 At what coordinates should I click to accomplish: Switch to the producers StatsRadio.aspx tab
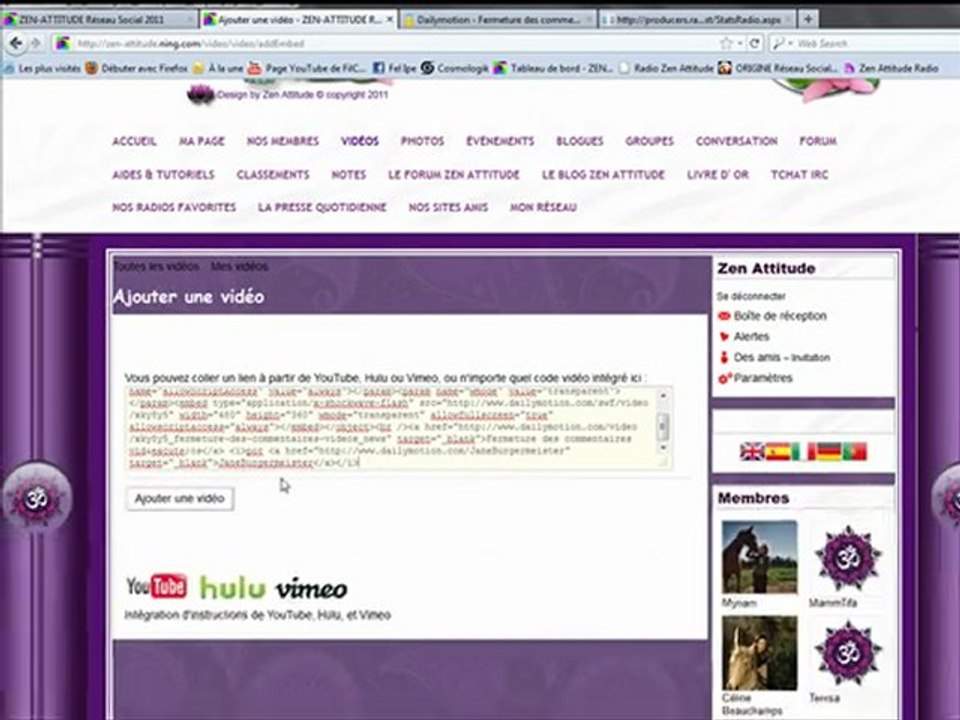tap(697, 20)
